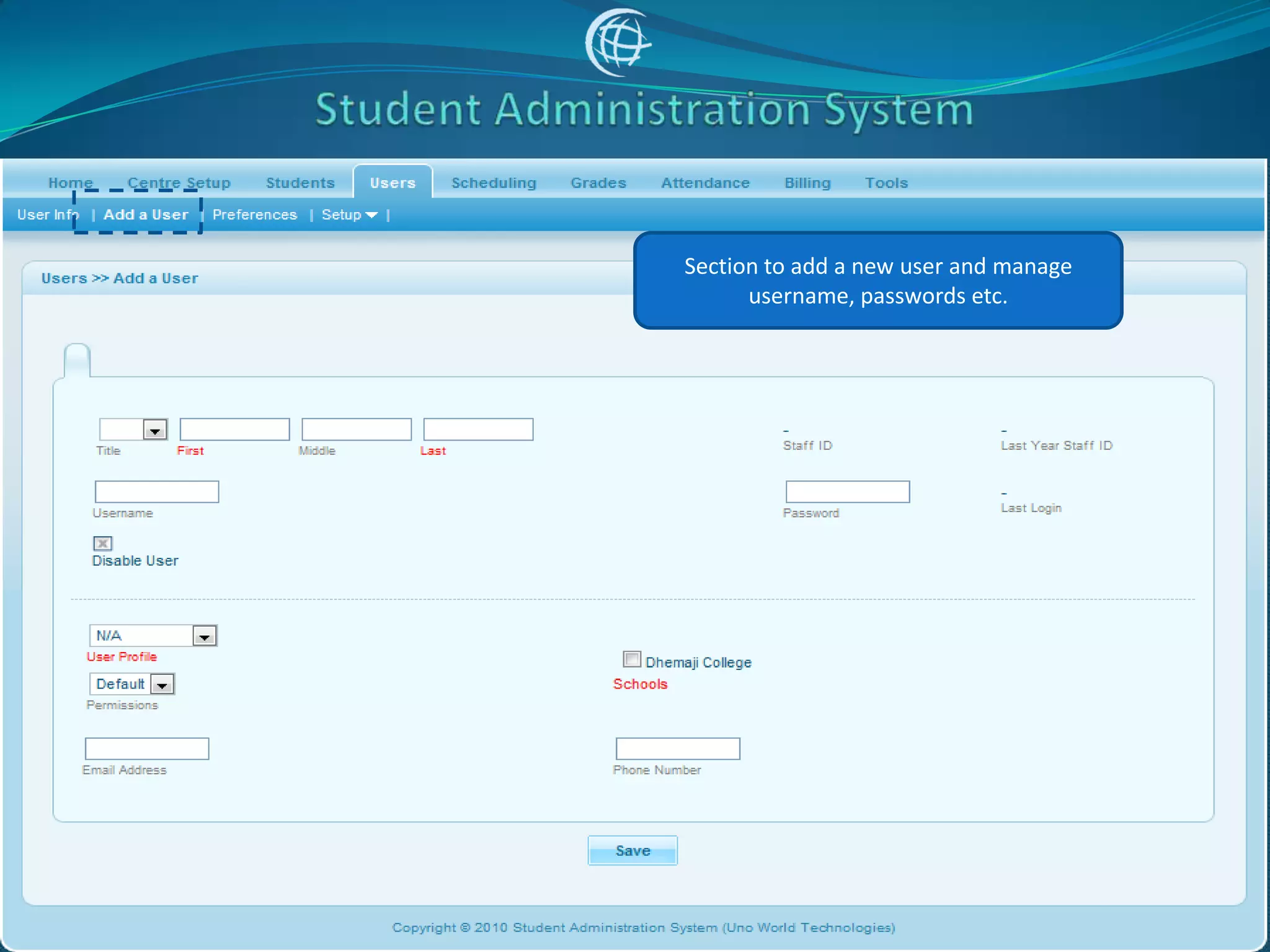
Task: Open the Grades tab
Action: coord(598,183)
